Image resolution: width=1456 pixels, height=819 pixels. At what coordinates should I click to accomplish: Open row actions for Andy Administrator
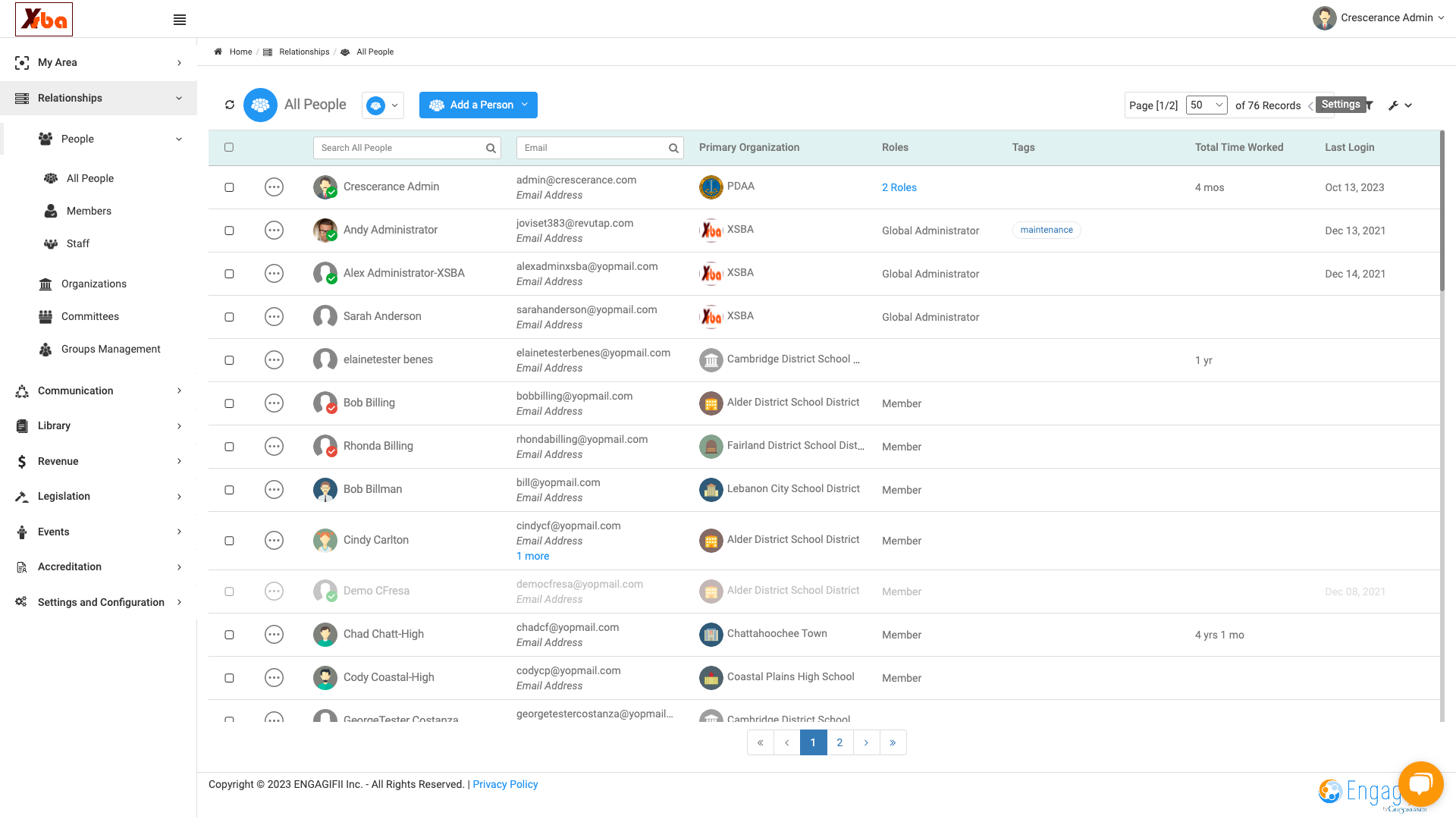[x=275, y=230]
